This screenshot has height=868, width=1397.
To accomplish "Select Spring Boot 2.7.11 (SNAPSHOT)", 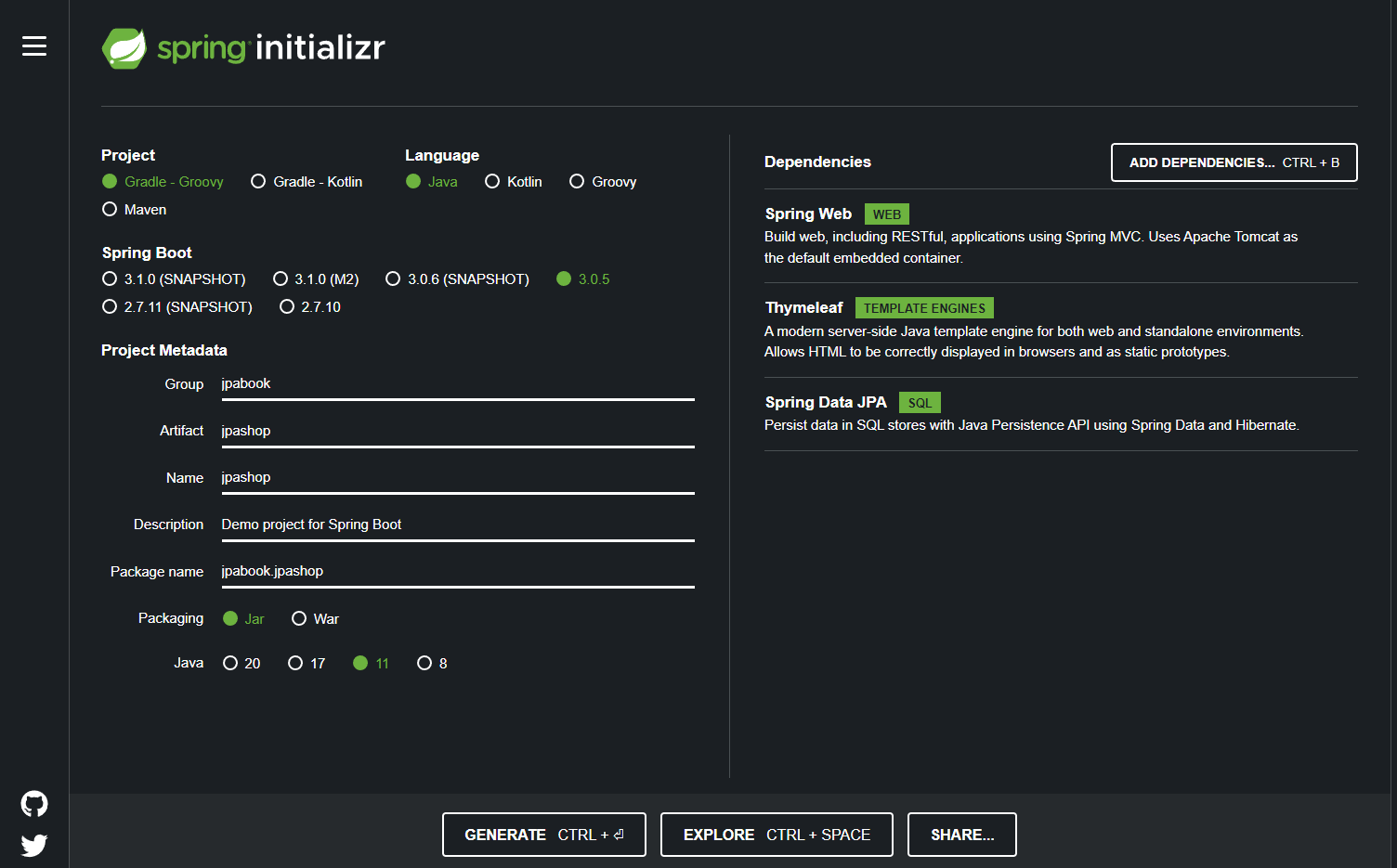I will click(177, 307).
